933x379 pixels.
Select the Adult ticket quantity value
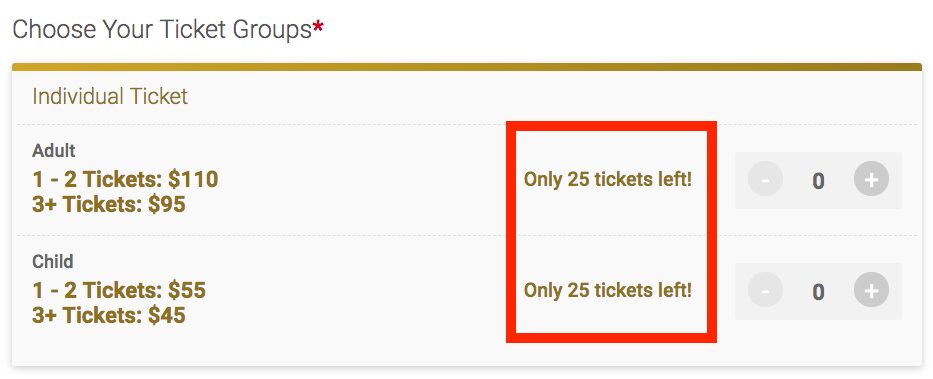click(818, 180)
